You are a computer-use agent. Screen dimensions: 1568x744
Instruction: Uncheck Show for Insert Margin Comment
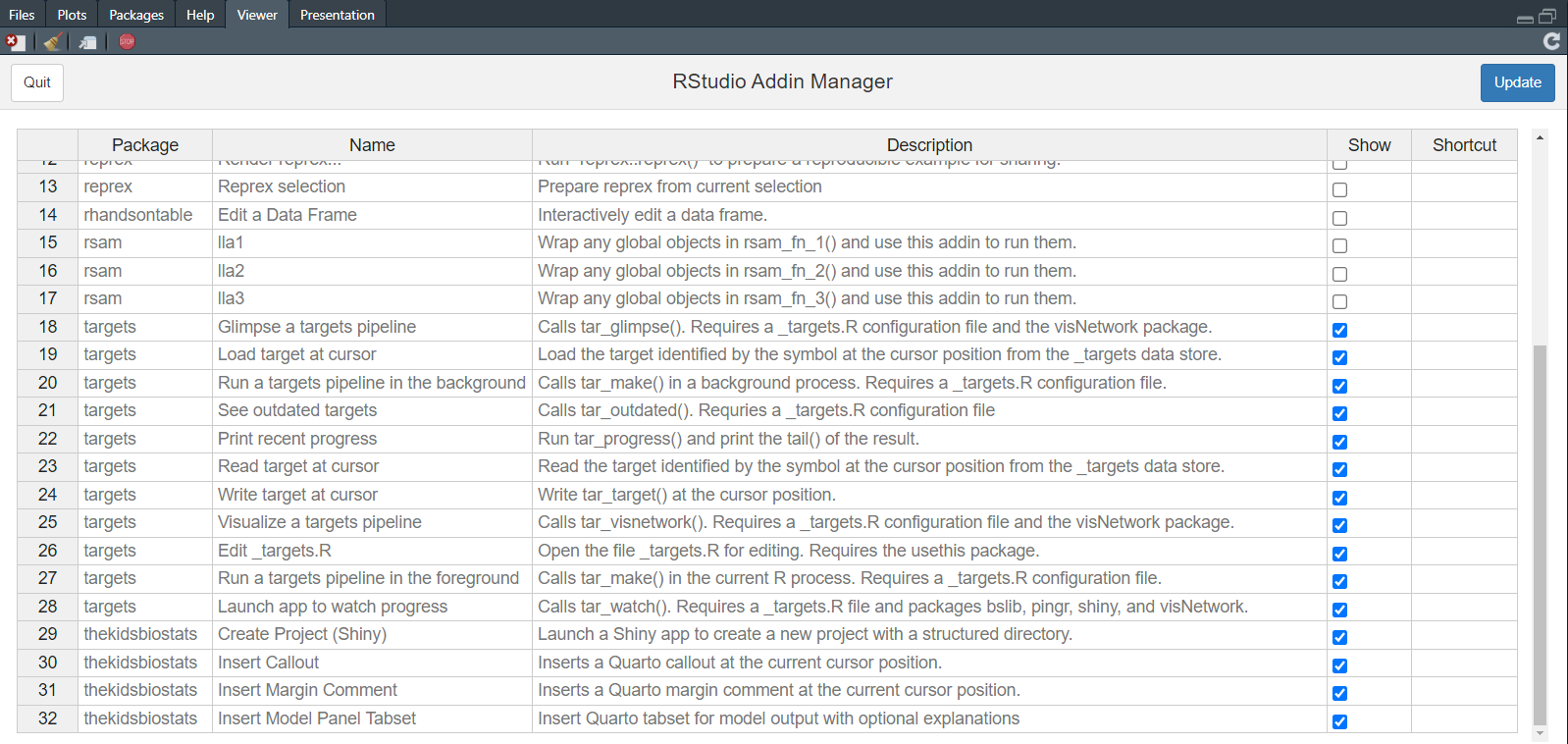click(x=1339, y=693)
